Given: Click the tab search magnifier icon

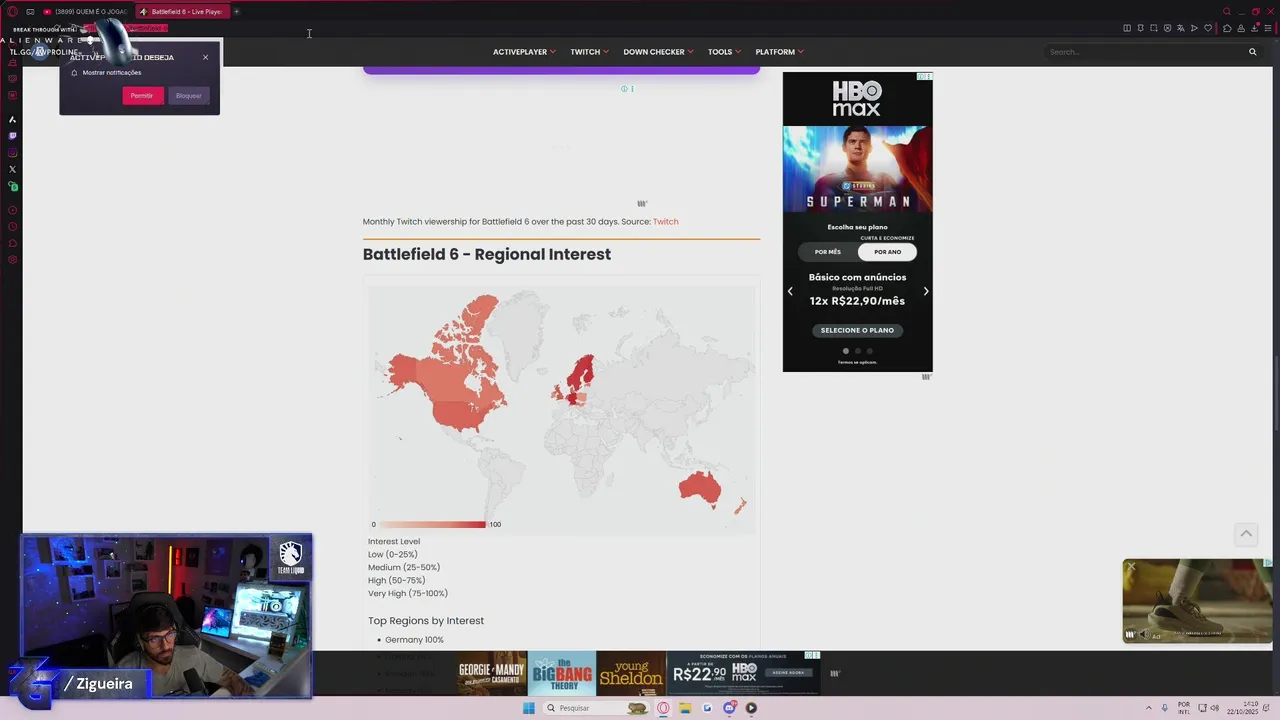Looking at the screenshot, I should pyautogui.click(x=1227, y=11).
